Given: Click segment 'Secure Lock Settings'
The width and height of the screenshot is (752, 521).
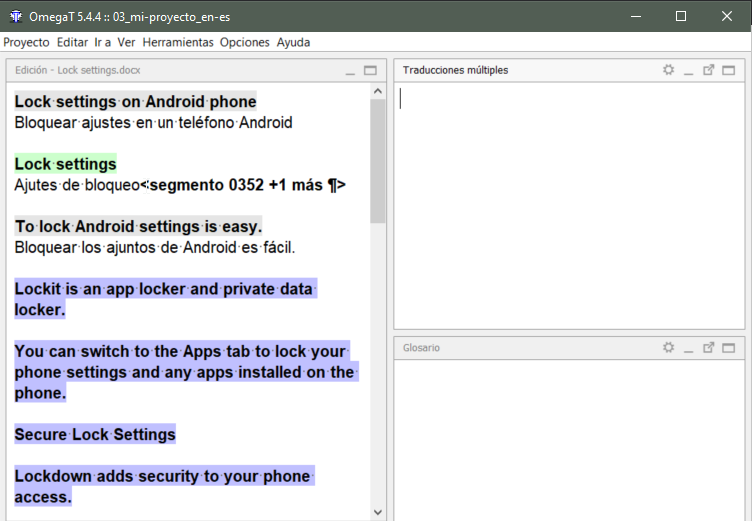Looking at the screenshot, I should tap(95, 434).
